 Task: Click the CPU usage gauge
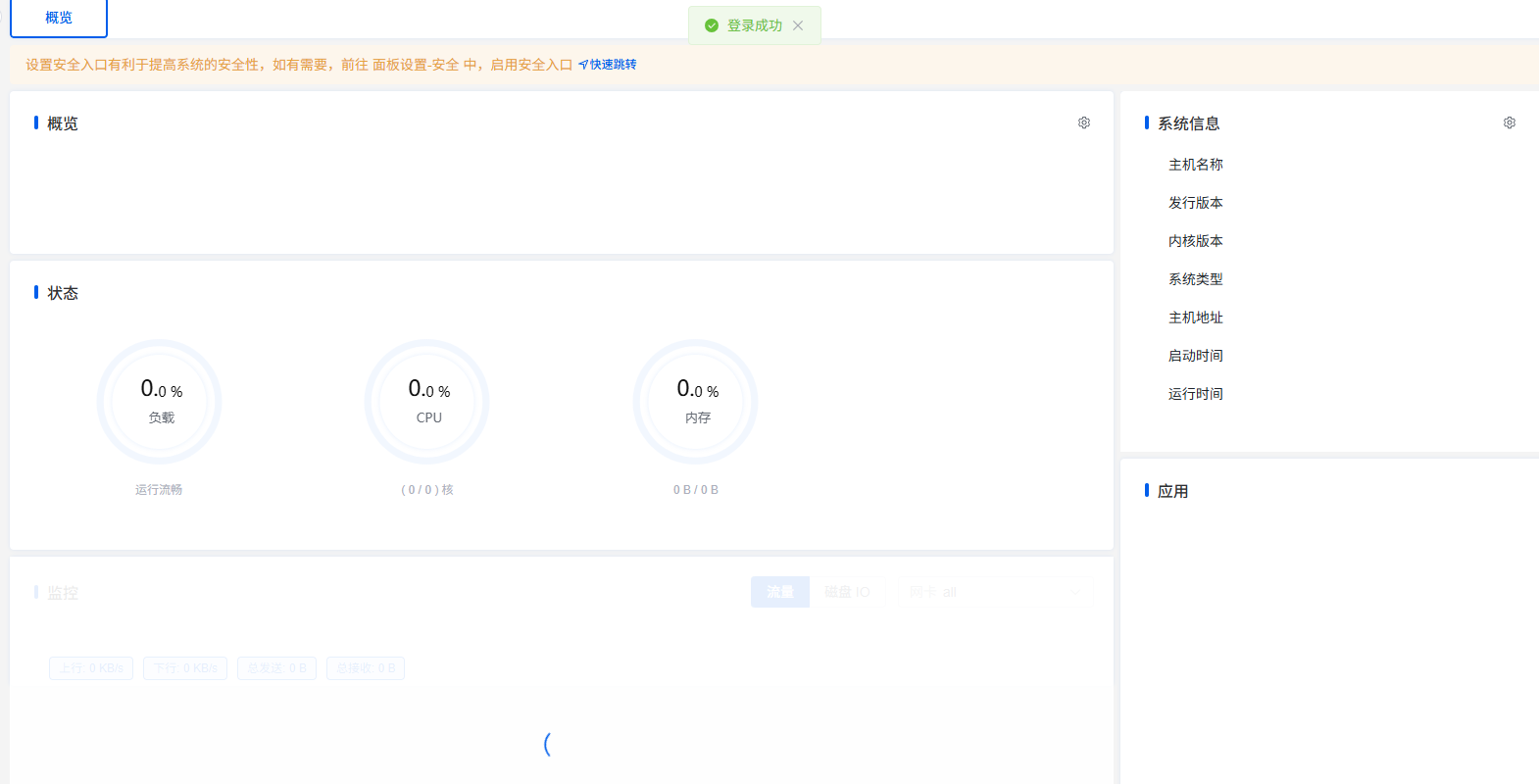[x=427, y=402]
